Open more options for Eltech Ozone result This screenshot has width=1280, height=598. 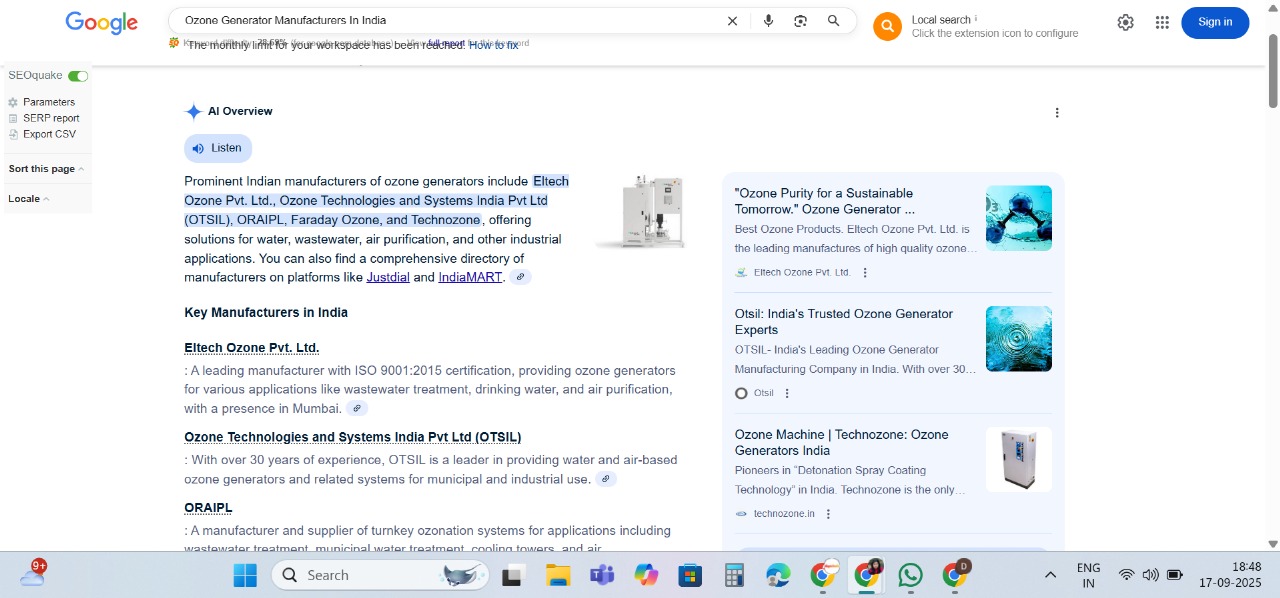pyautogui.click(x=865, y=273)
